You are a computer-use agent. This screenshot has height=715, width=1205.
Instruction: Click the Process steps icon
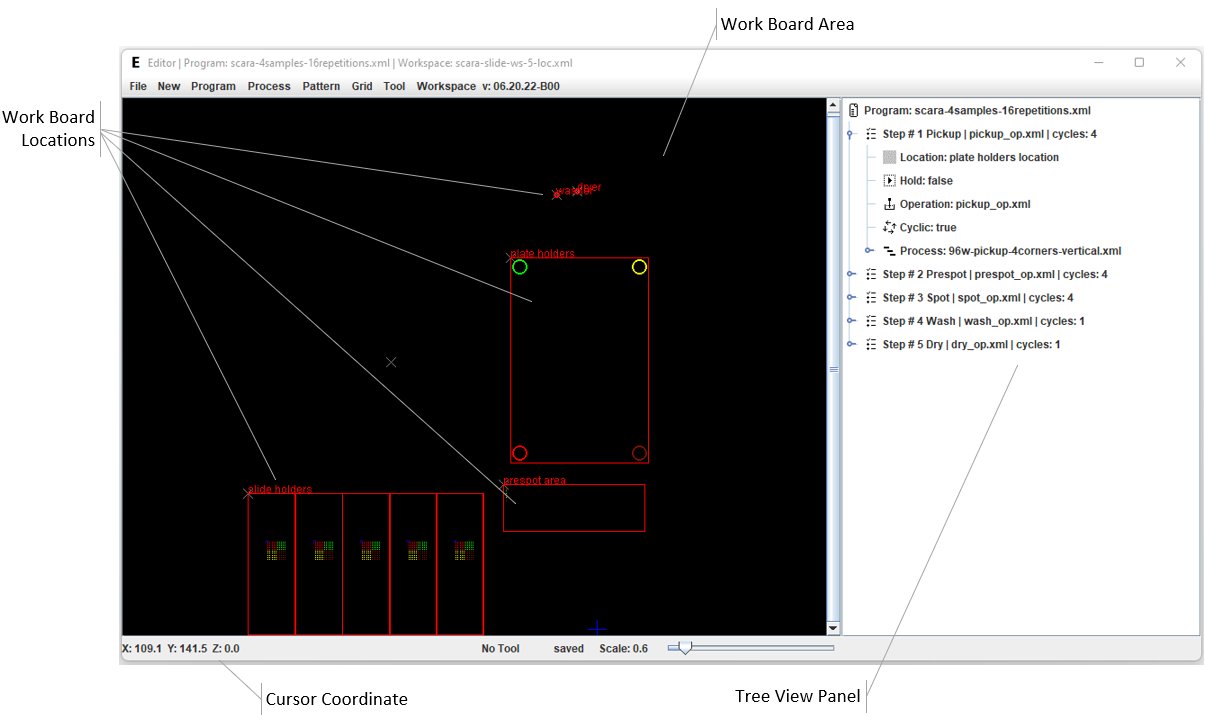[x=889, y=251]
